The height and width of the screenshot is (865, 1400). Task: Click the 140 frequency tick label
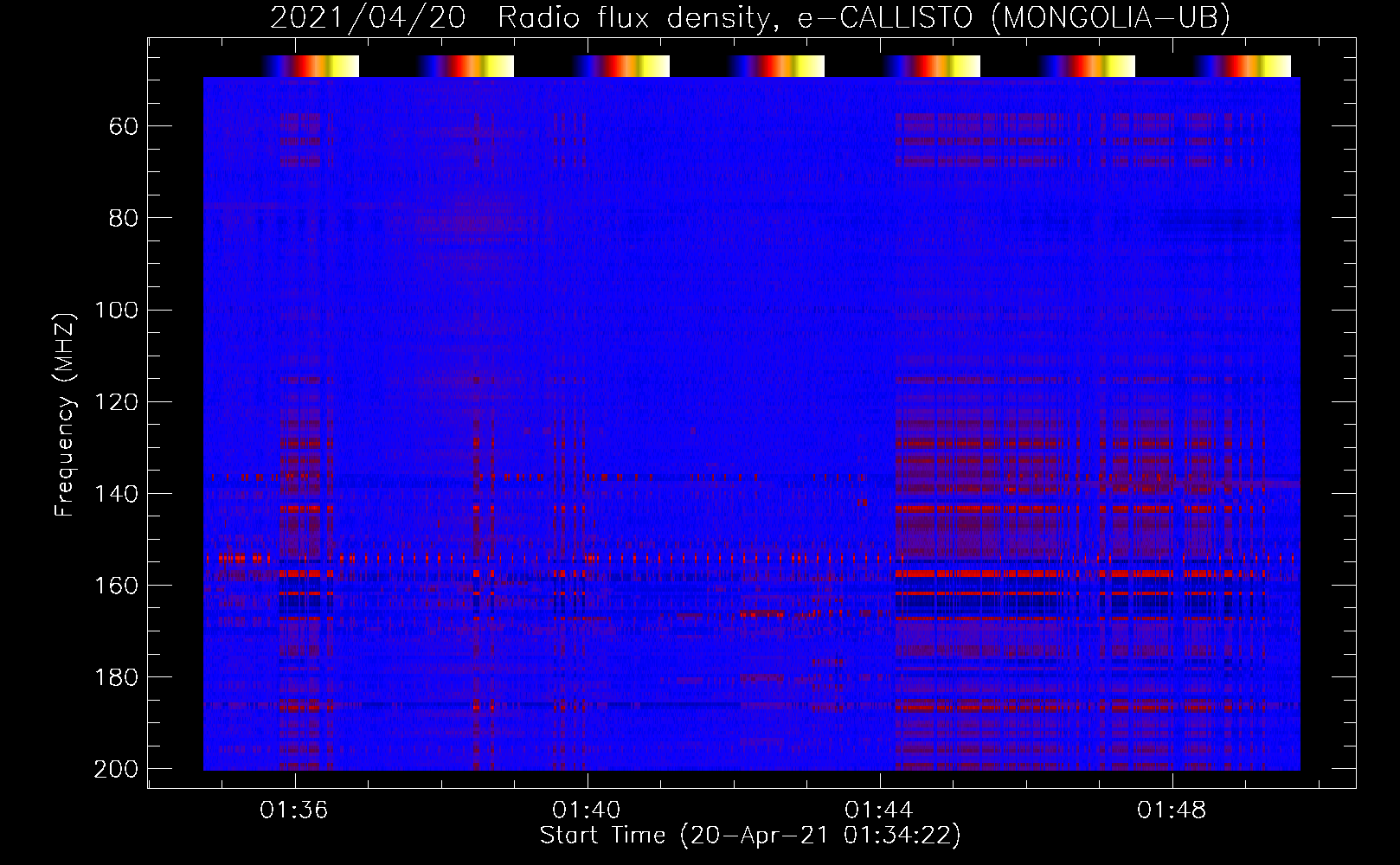pos(116,493)
